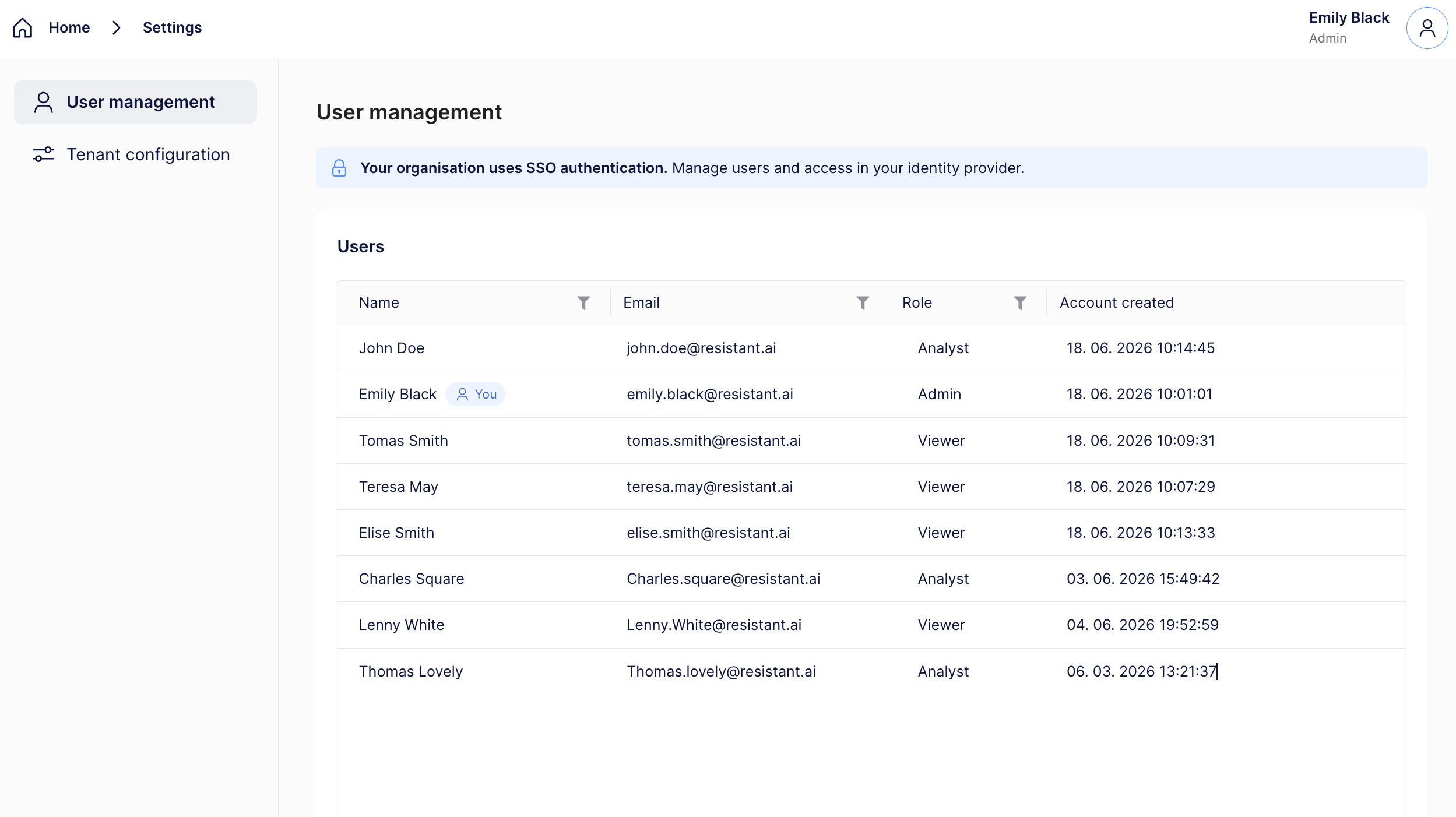1456x817 pixels.
Task: Click Elise Smith's Viewer role
Action: pos(941,533)
